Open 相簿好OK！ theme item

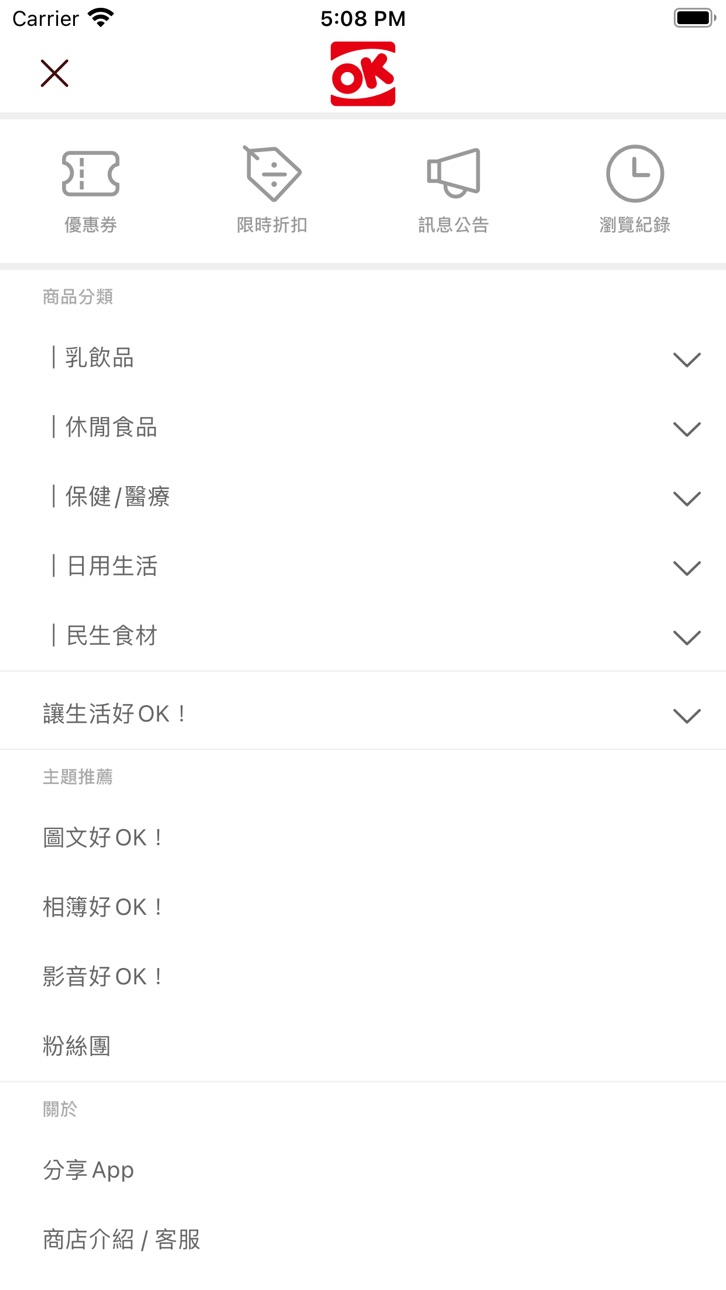click(x=103, y=907)
